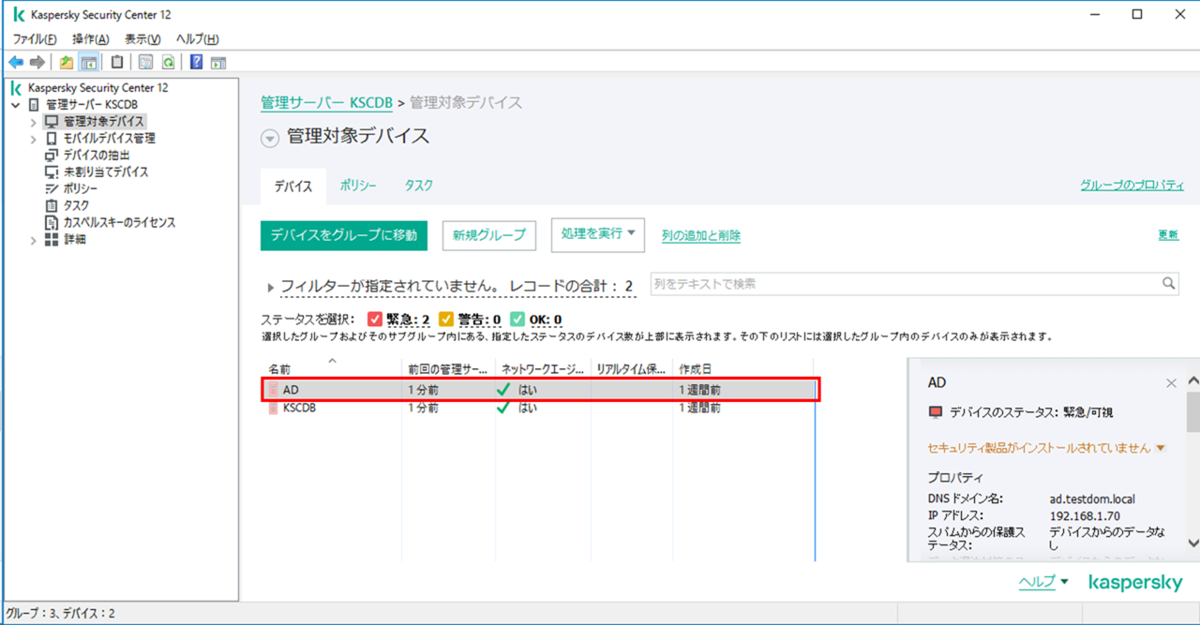The image size is (1200, 625).
Task: Open the 列の追加と削除 link
Action: tap(701, 236)
